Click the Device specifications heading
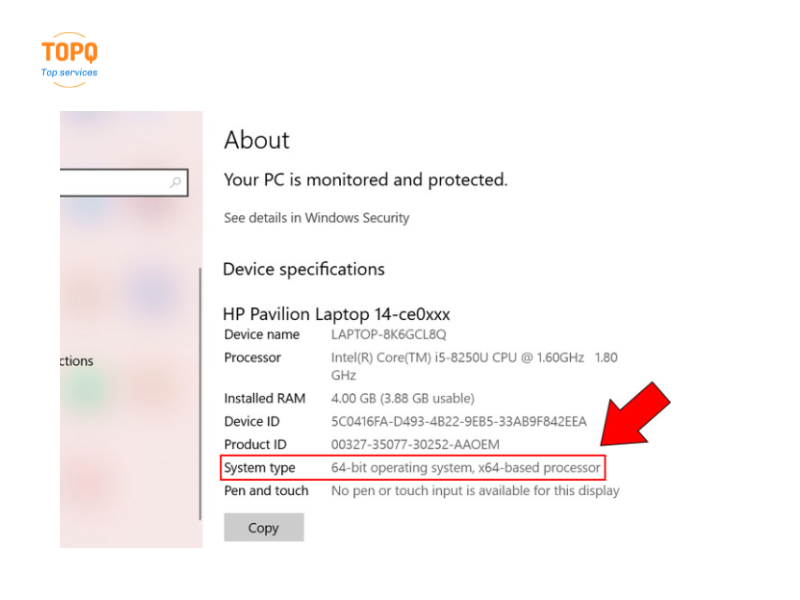 point(304,269)
